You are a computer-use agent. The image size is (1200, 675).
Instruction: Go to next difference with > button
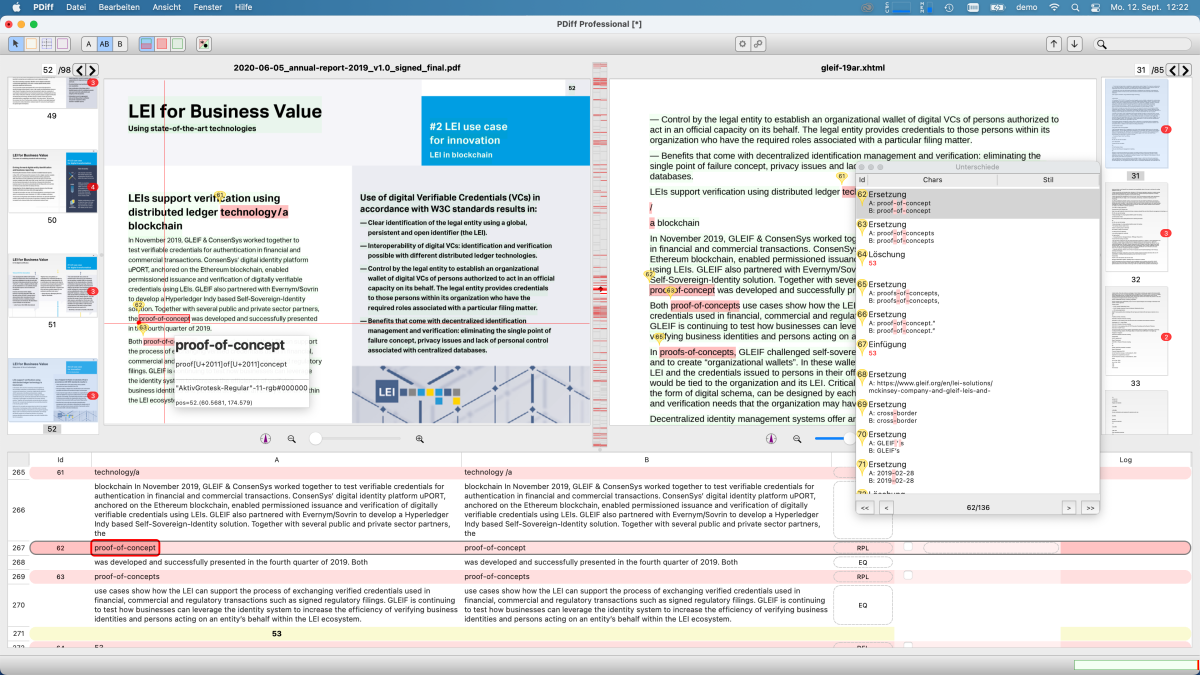(x=1070, y=508)
